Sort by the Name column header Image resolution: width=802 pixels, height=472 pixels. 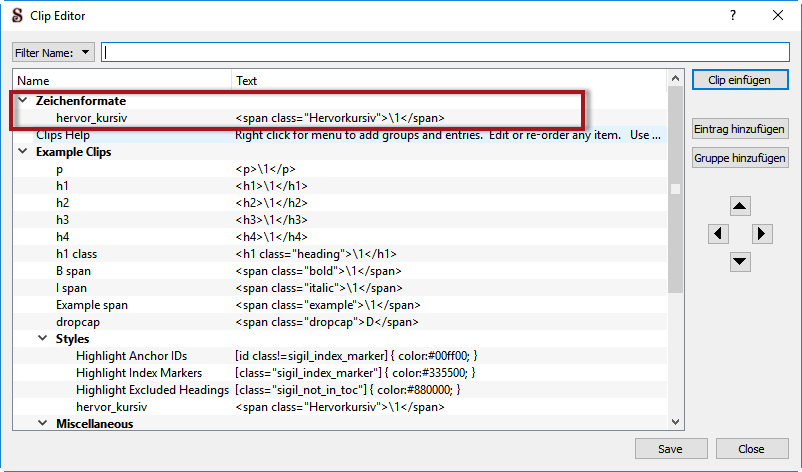click(x=120, y=80)
